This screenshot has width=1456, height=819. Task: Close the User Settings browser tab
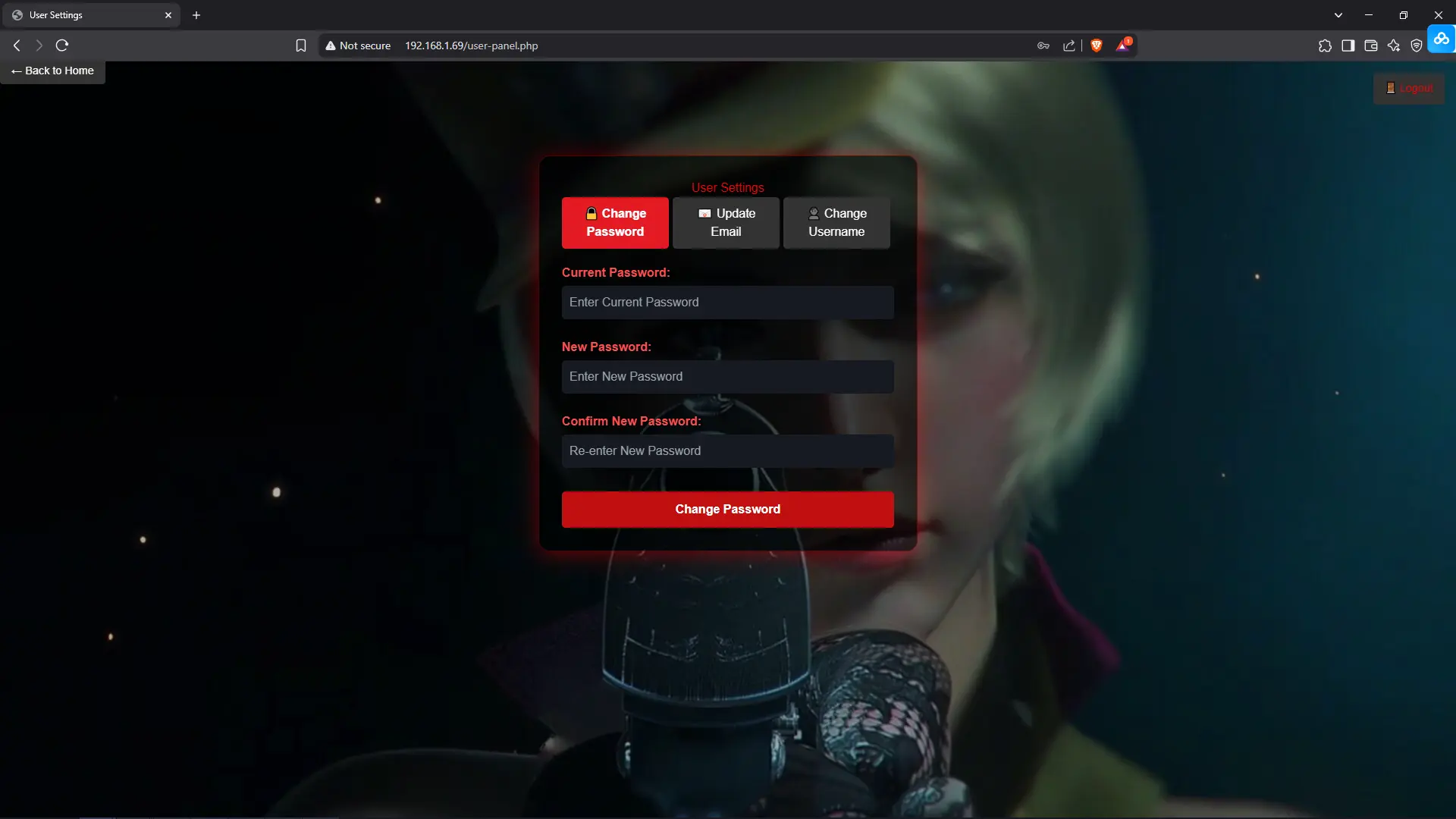click(168, 15)
